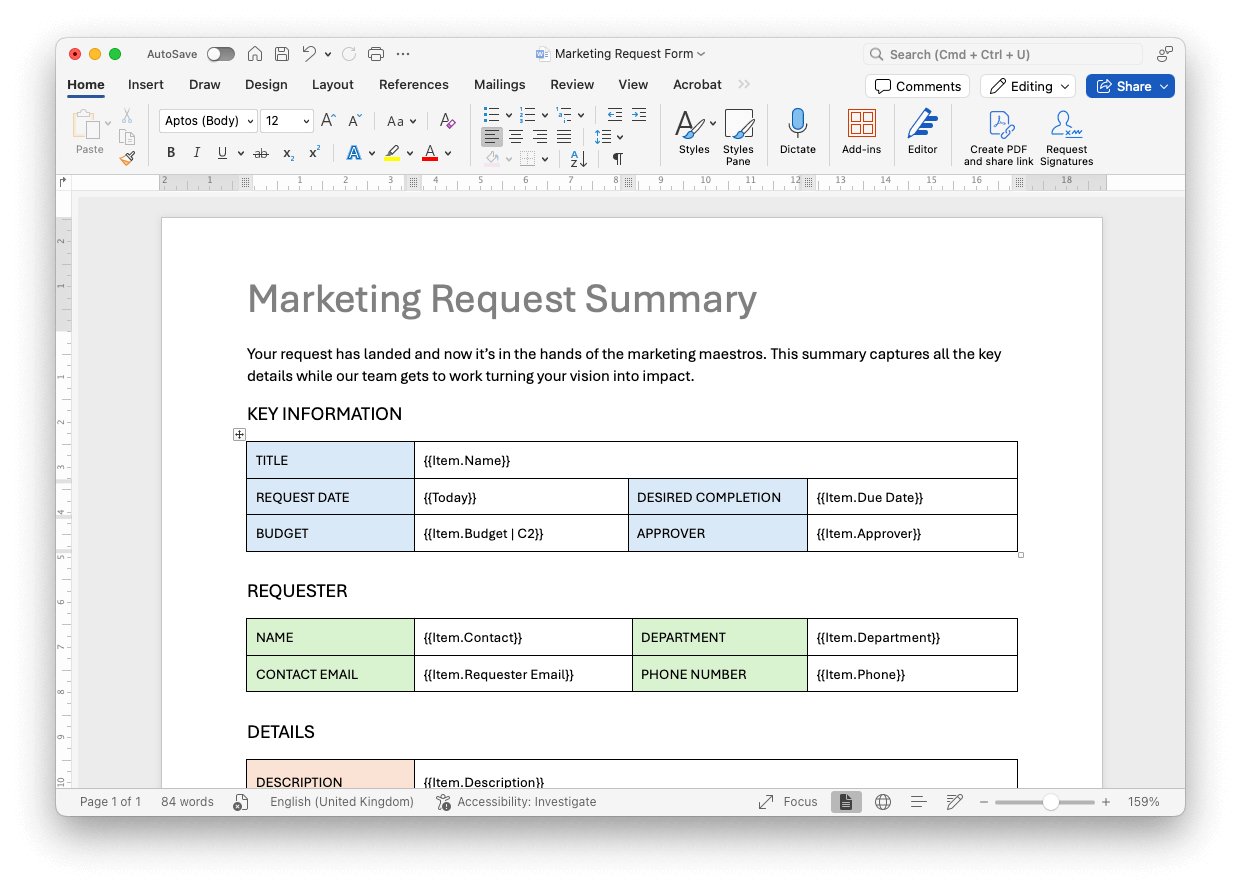Click the English (United Kingdom) language indicator
This screenshot has width=1241, height=890.
coord(342,802)
